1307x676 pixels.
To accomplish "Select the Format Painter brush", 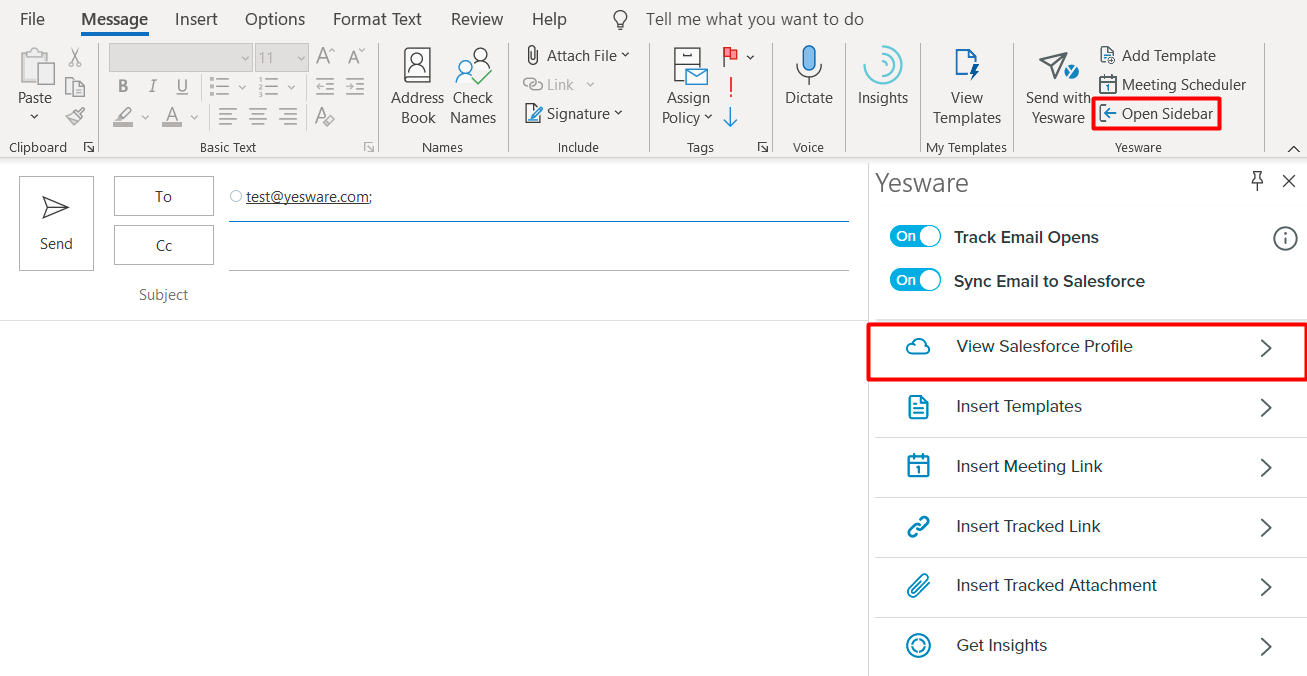I will coord(75,117).
